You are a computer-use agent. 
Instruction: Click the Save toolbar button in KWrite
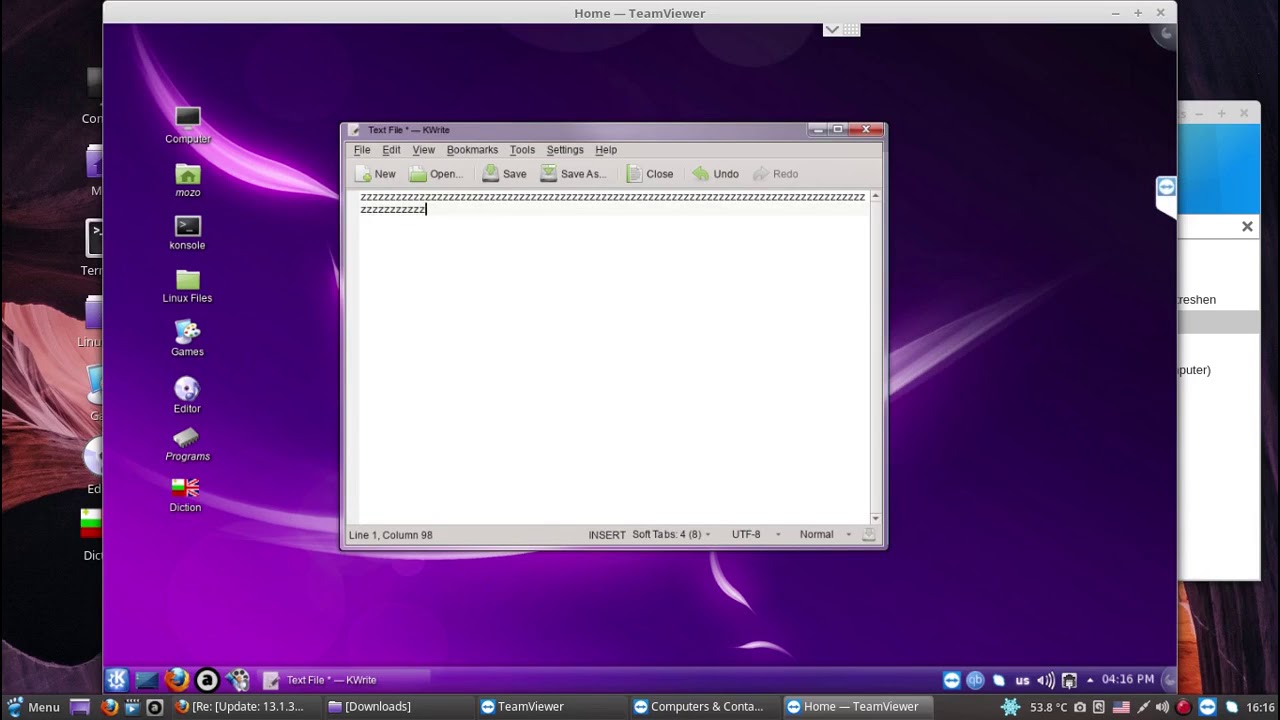coord(504,174)
